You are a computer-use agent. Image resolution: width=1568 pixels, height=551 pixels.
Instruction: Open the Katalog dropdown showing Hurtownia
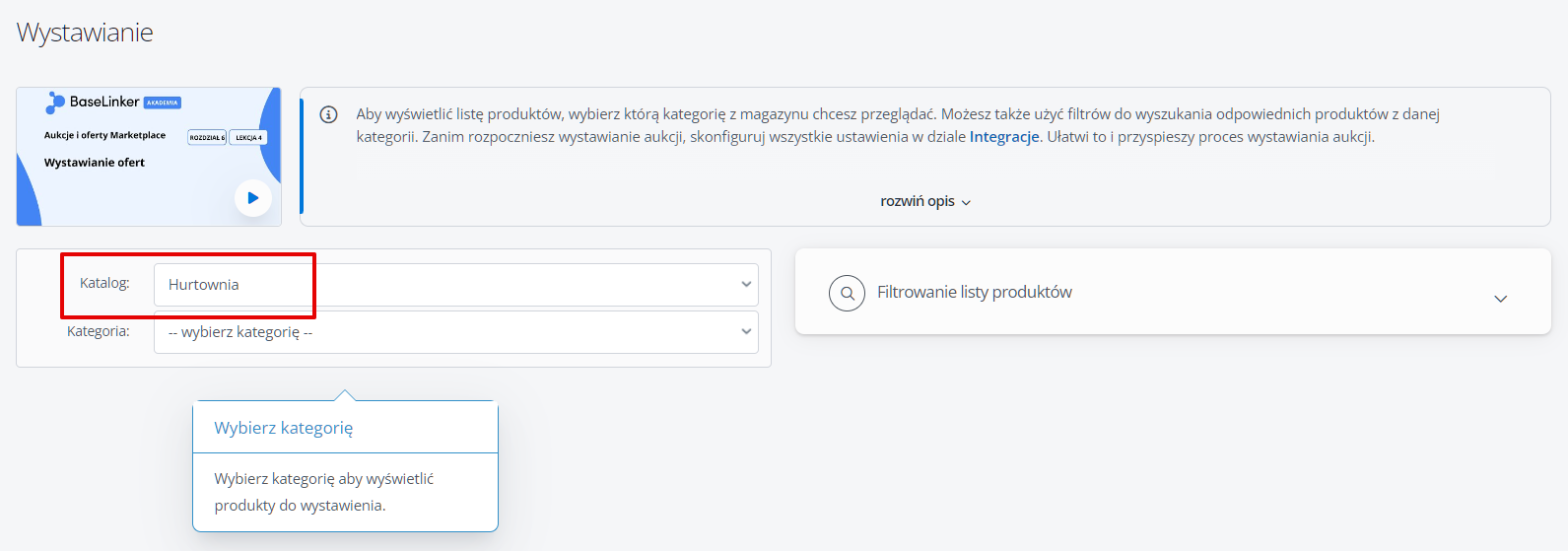[x=456, y=285]
